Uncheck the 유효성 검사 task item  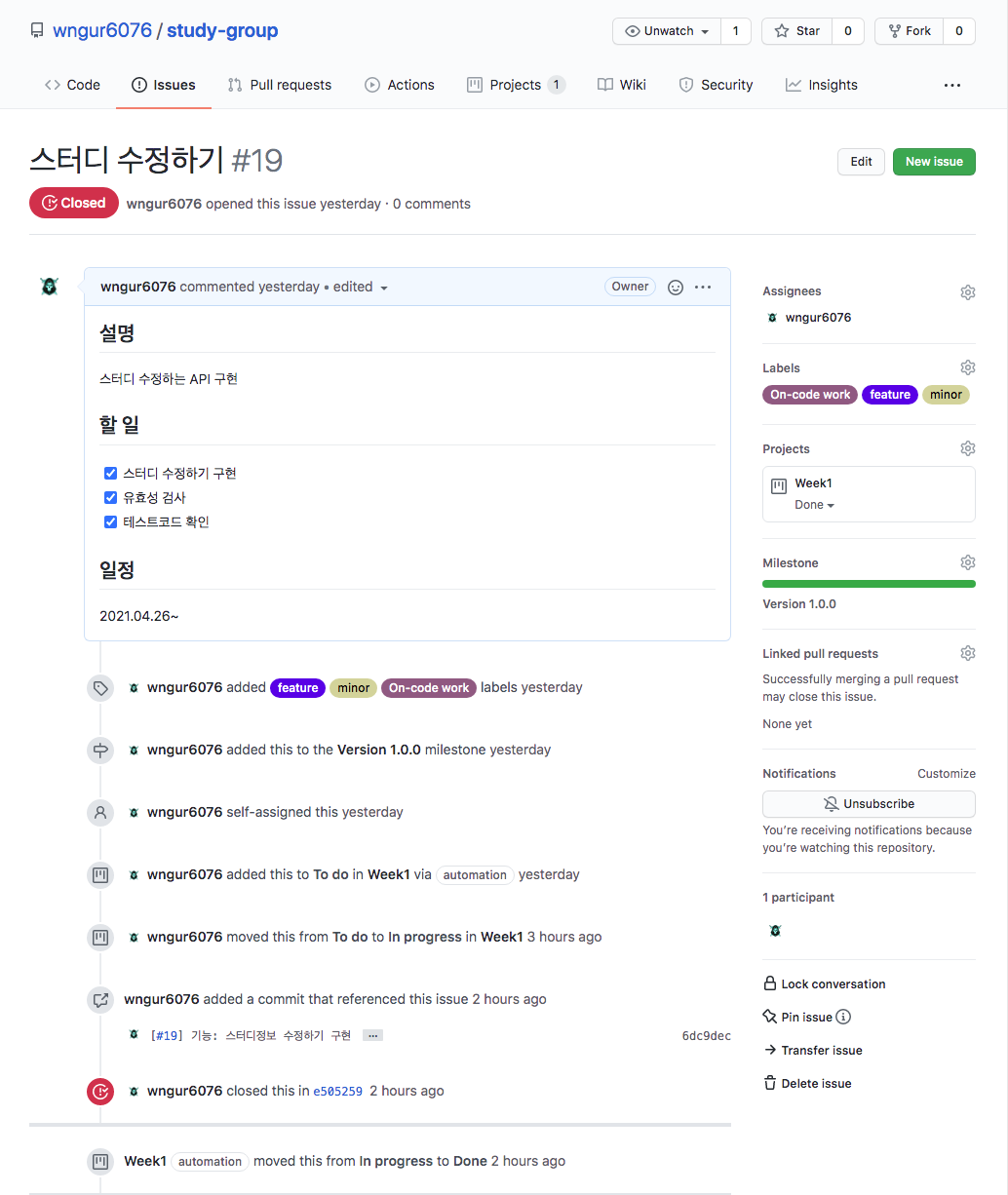click(x=110, y=497)
